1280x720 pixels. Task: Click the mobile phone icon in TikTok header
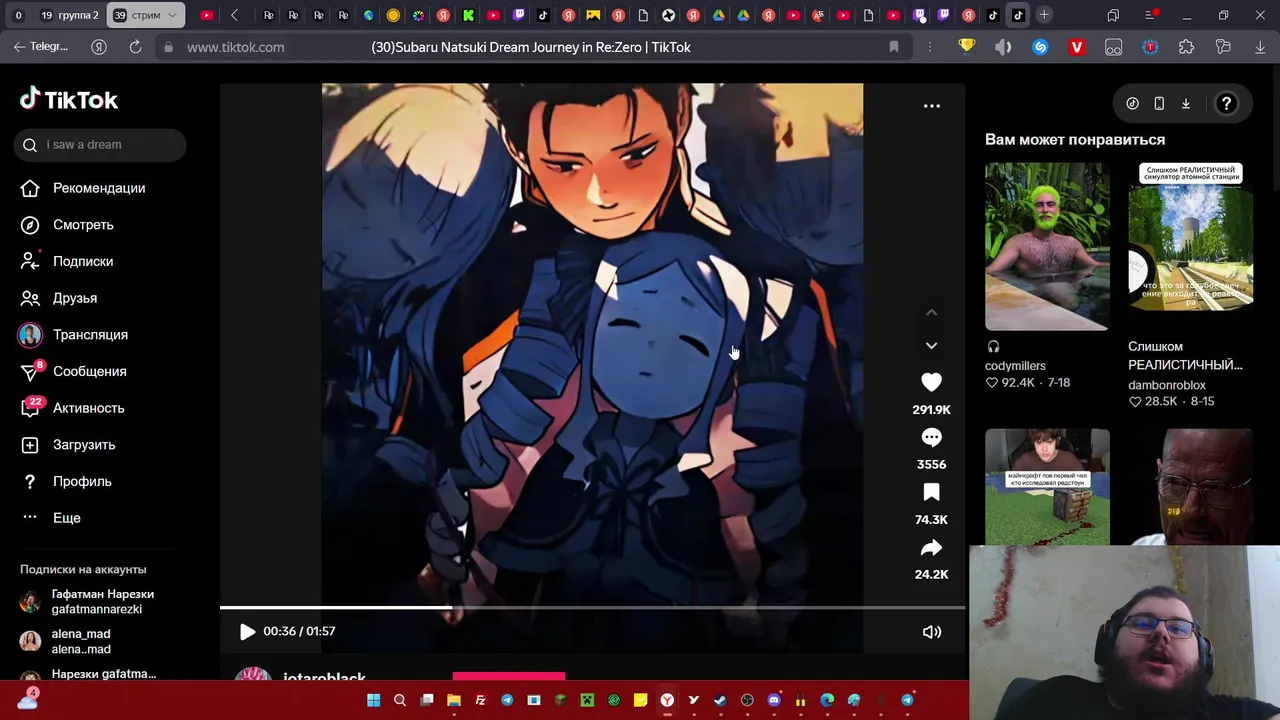(1159, 103)
